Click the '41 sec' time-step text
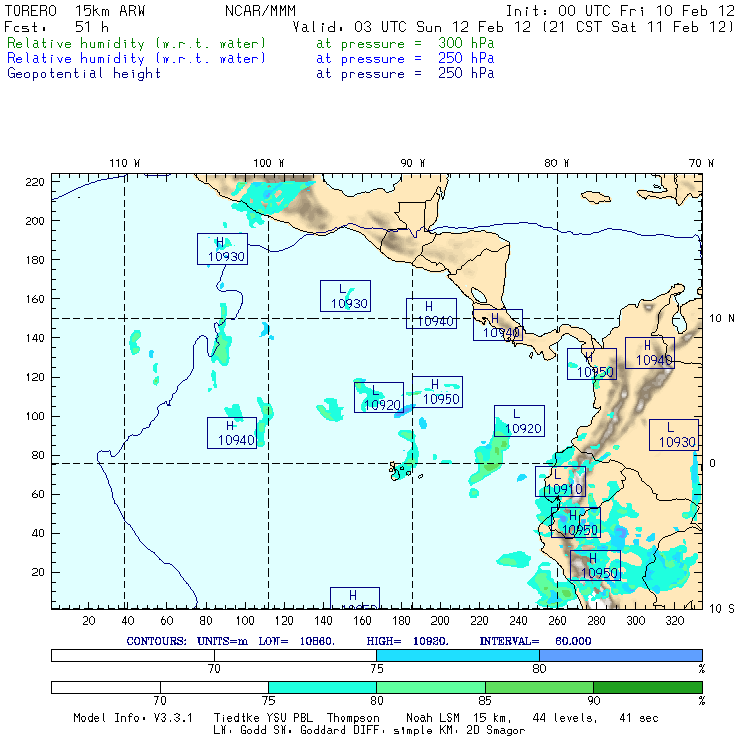Image resolution: width=740 pixels, height=740 pixels. (638, 718)
